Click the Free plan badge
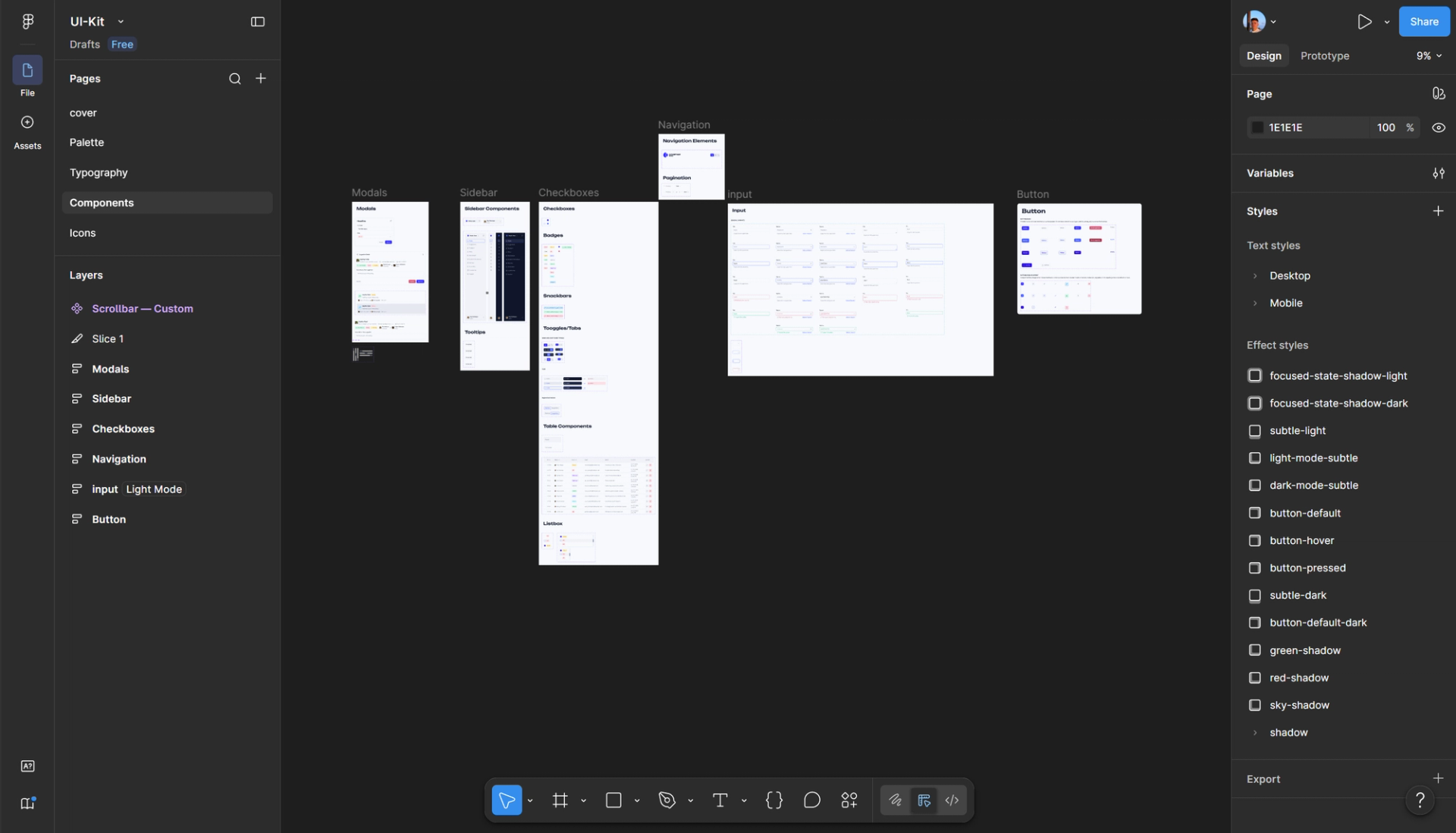 pyautogui.click(x=122, y=44)
